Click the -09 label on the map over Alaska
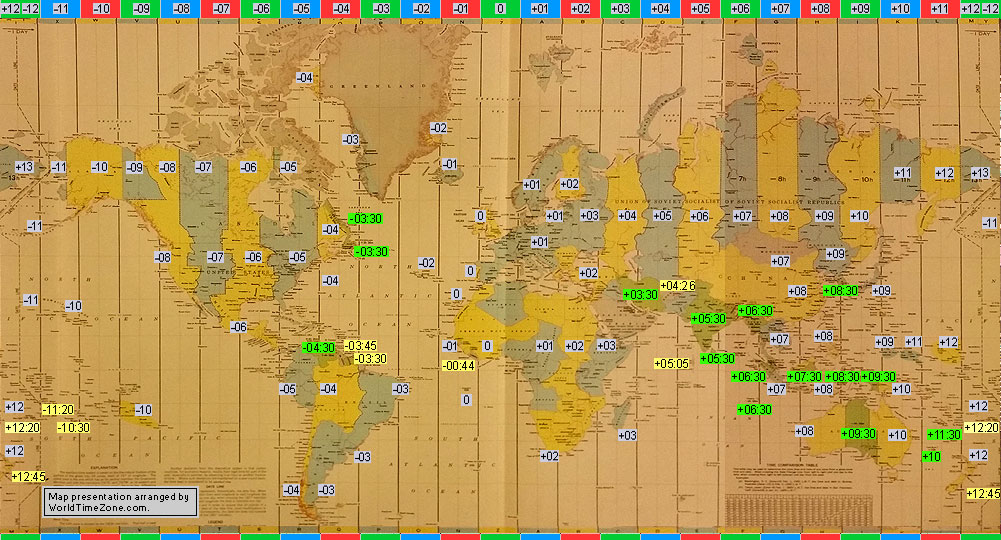This screenshot has width=1001, height=540. tap(134, 167)
